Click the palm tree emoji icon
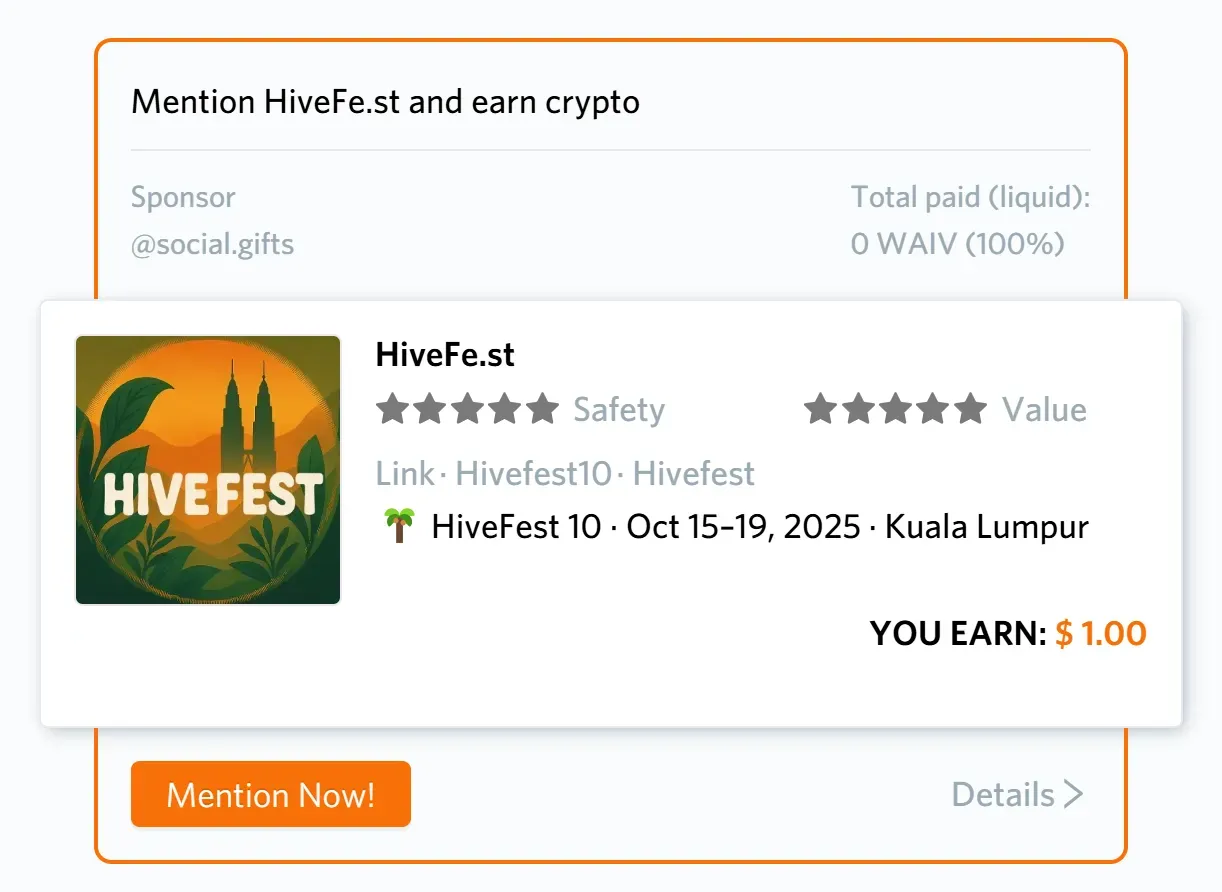Viewport: 1222px width, 892px height. click(x=399, y=526)
